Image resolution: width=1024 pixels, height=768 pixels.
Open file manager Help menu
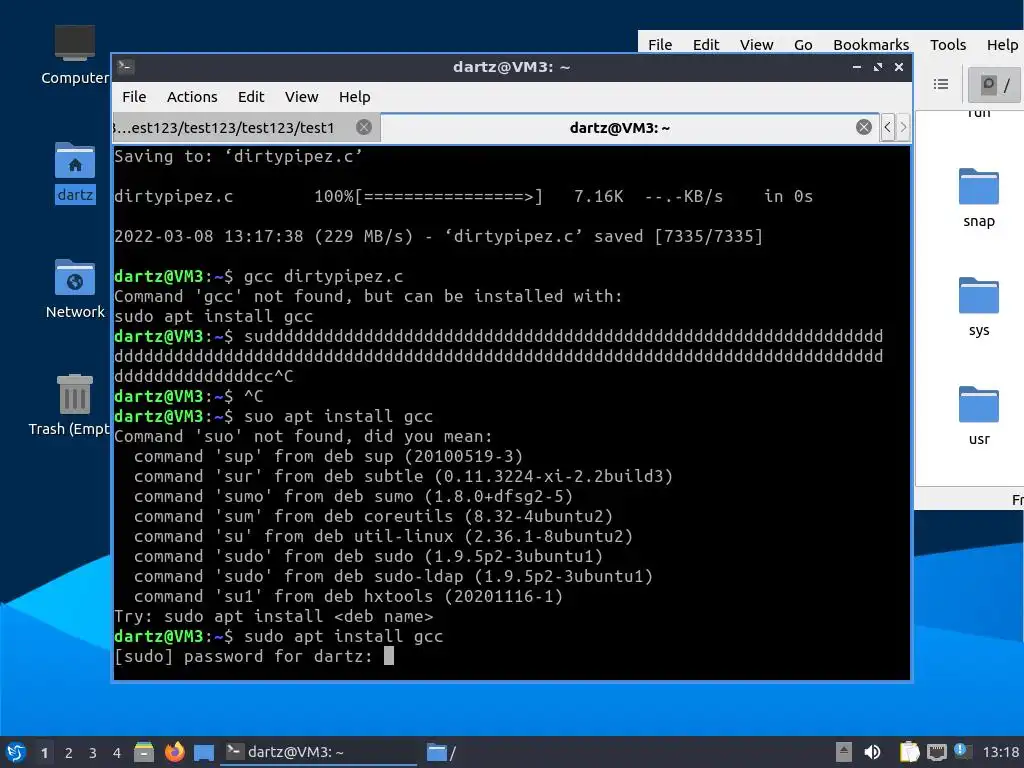(x=1002, y=44)
